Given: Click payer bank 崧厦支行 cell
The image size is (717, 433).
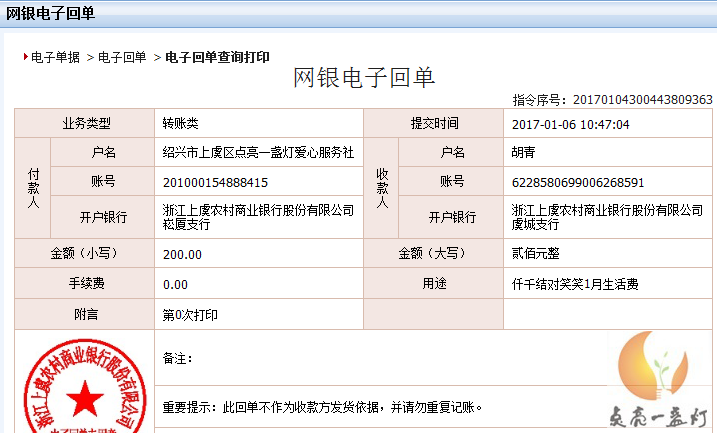Looking at the screenshot, I should [259, 217].
